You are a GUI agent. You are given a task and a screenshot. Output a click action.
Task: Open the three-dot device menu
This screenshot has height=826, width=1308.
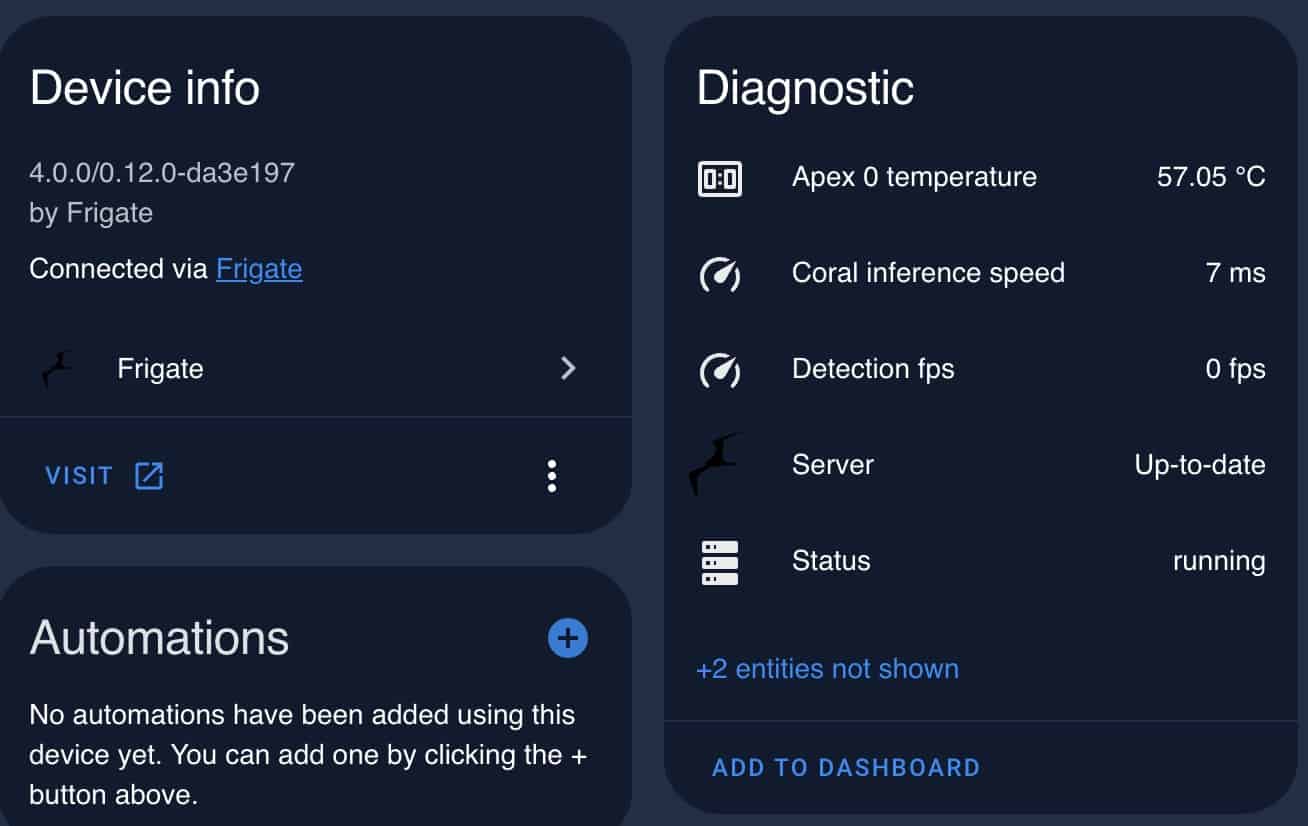[x=552, y=476]
